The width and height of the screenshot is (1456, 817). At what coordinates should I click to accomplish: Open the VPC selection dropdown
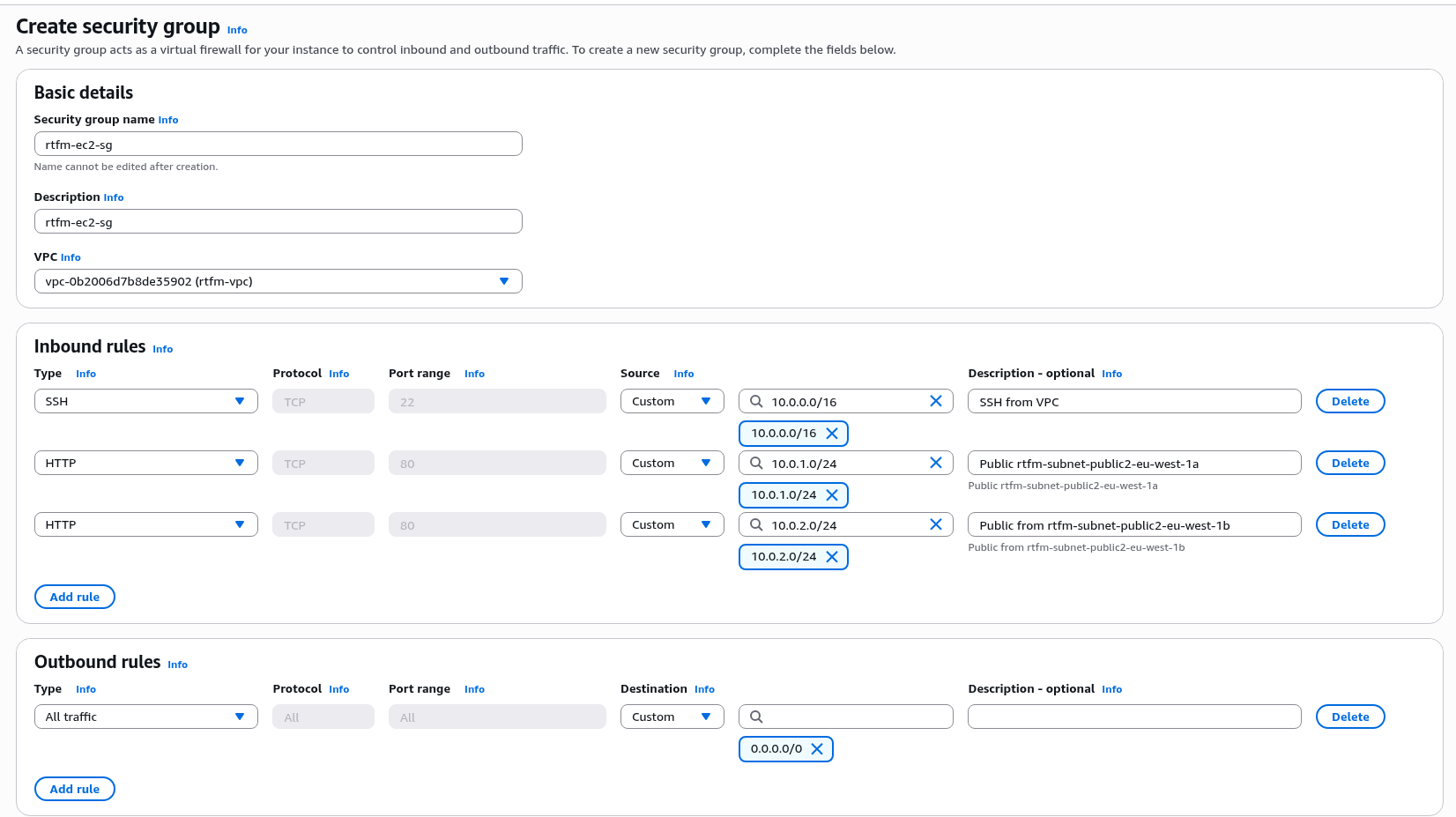click(278, 281)
